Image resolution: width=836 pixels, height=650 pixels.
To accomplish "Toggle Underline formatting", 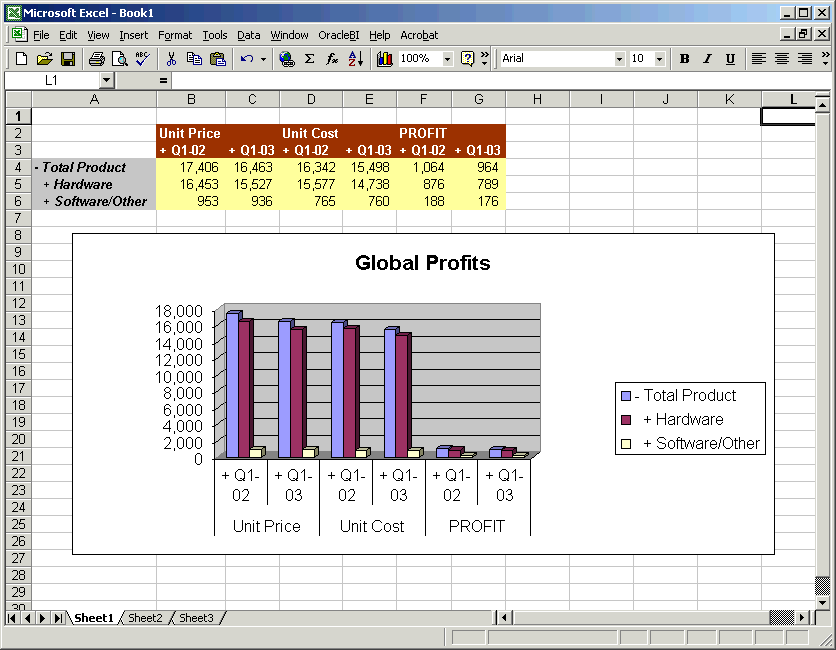I will point(730,59).
